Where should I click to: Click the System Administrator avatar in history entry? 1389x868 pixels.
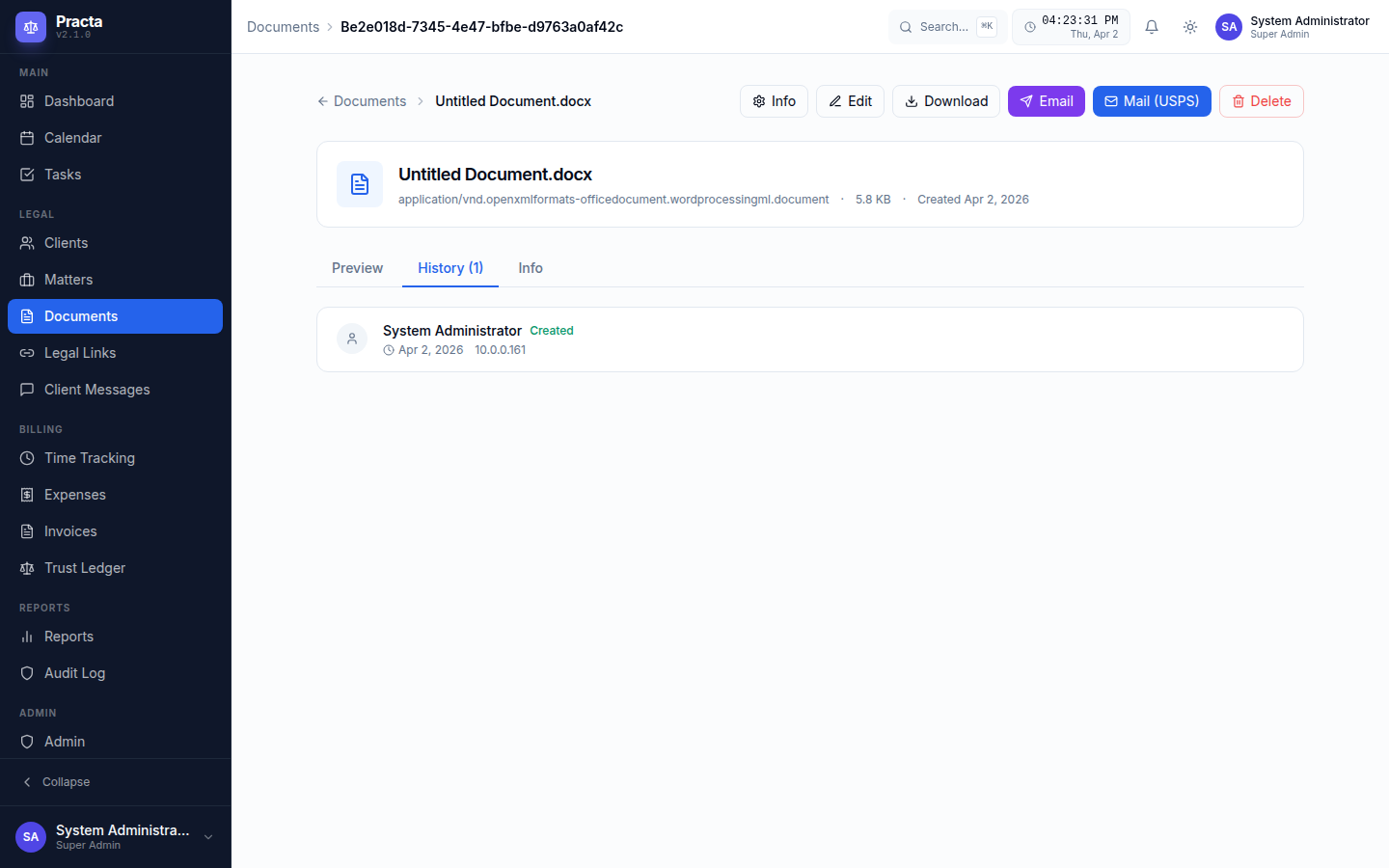pyautogui.click(x=352, y=339)
